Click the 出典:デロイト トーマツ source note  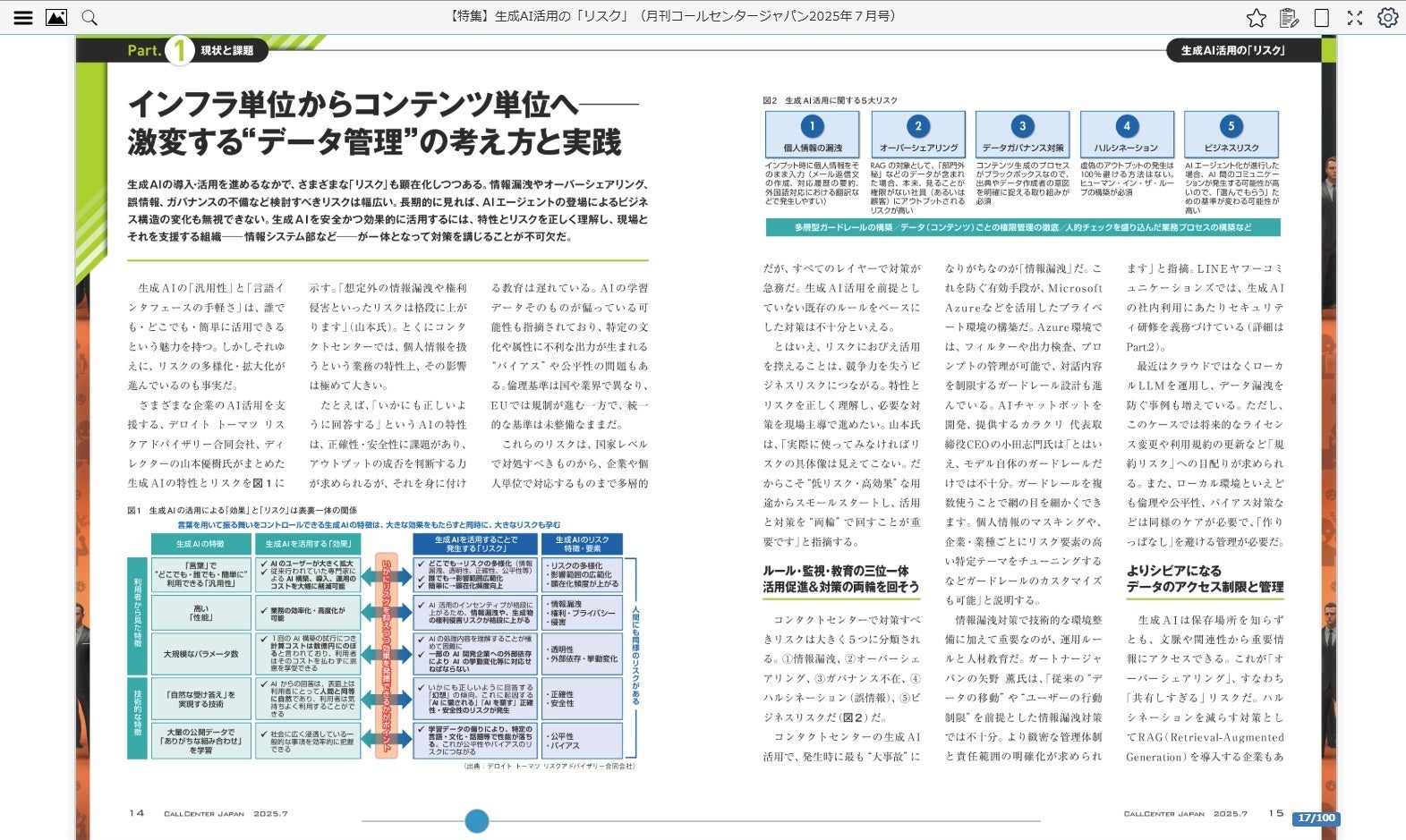549,766
